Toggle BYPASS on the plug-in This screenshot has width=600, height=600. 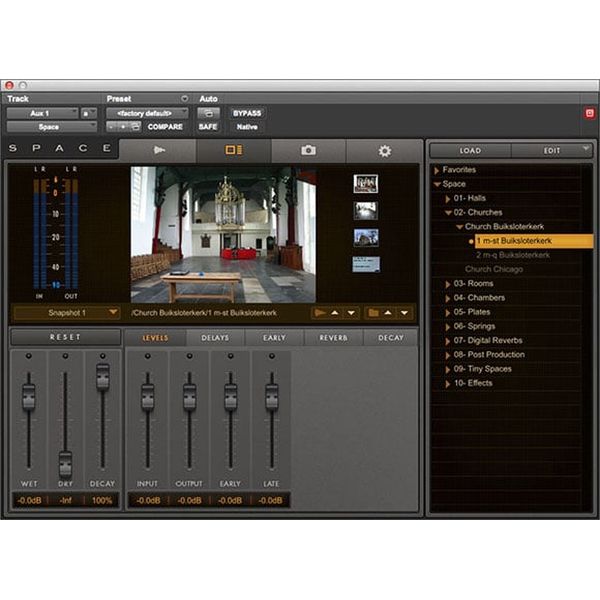(x=247, y=113)
